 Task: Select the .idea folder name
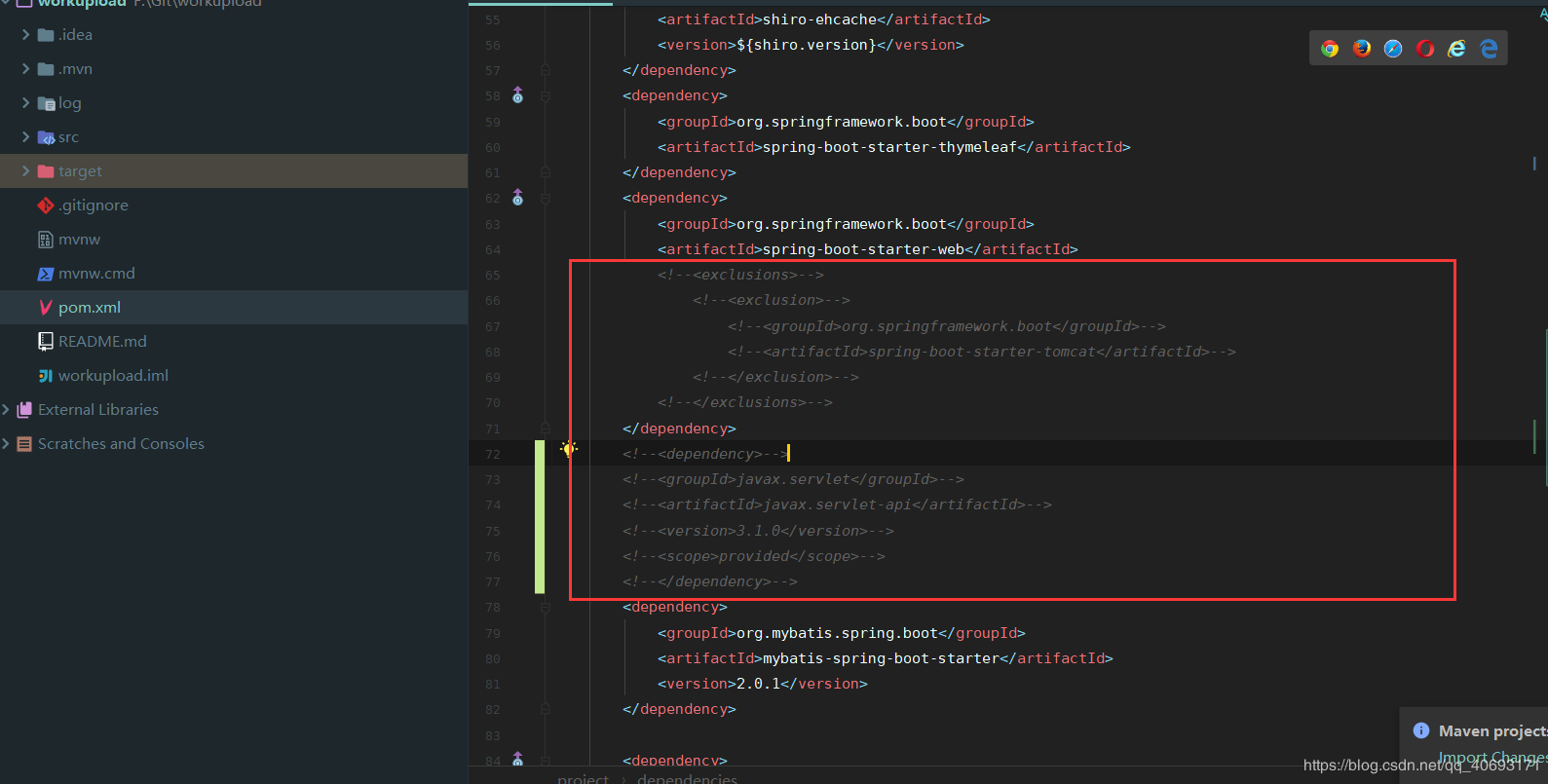pos(75,35)
